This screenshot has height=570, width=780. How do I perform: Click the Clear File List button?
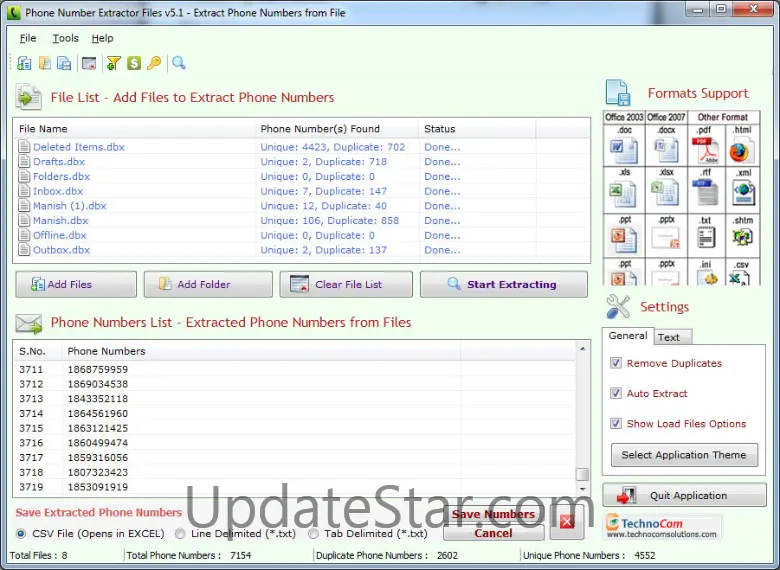346,285
